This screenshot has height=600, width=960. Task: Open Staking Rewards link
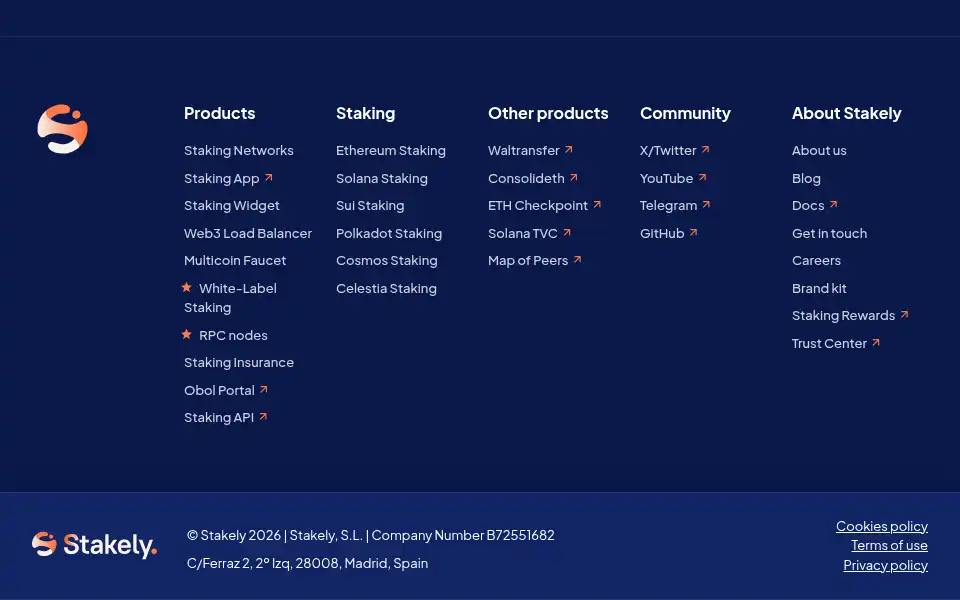click(x=843, y=316)
